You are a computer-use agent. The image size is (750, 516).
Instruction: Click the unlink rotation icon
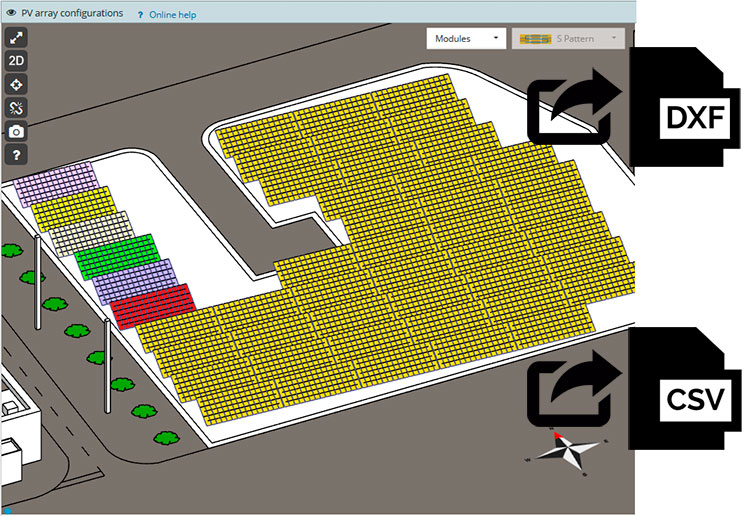pos(16,108)
